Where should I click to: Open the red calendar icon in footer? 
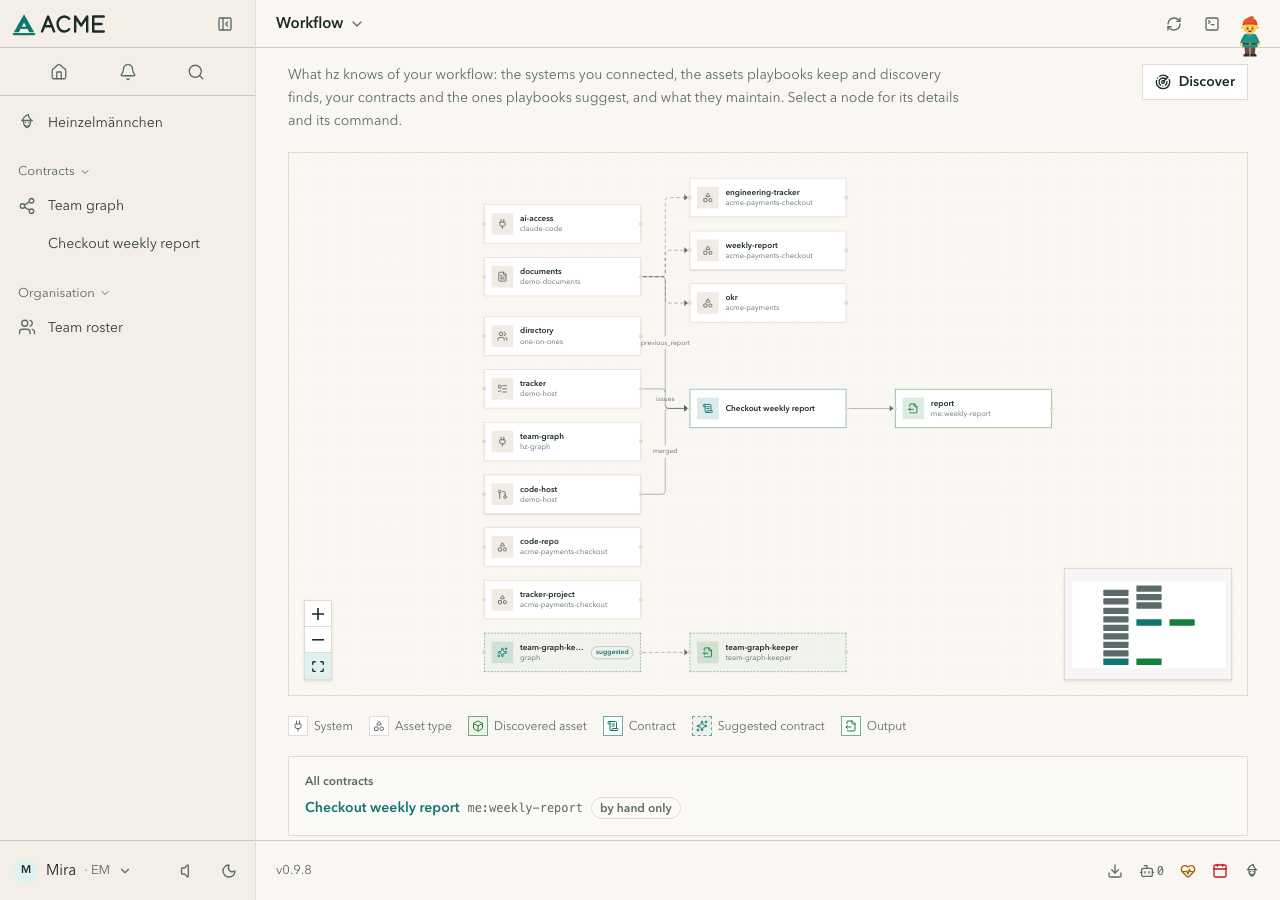pos(1220,871)
